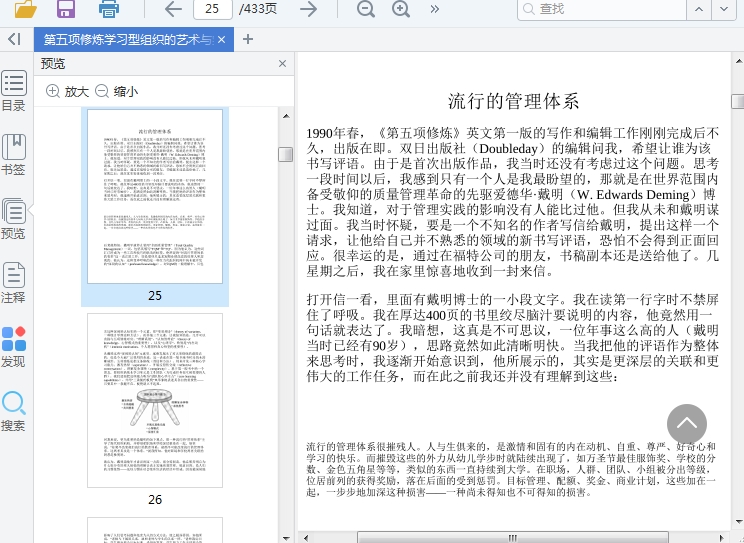This screenshot has width=744, height=543.
Task: Open the 发现 discover panel
Action: [14, 347]
